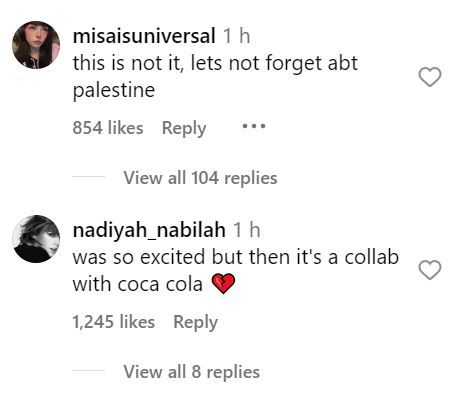
Task: Click the 1 h timestamp on nadiyah_nabilah's comment
Action: 247,230
